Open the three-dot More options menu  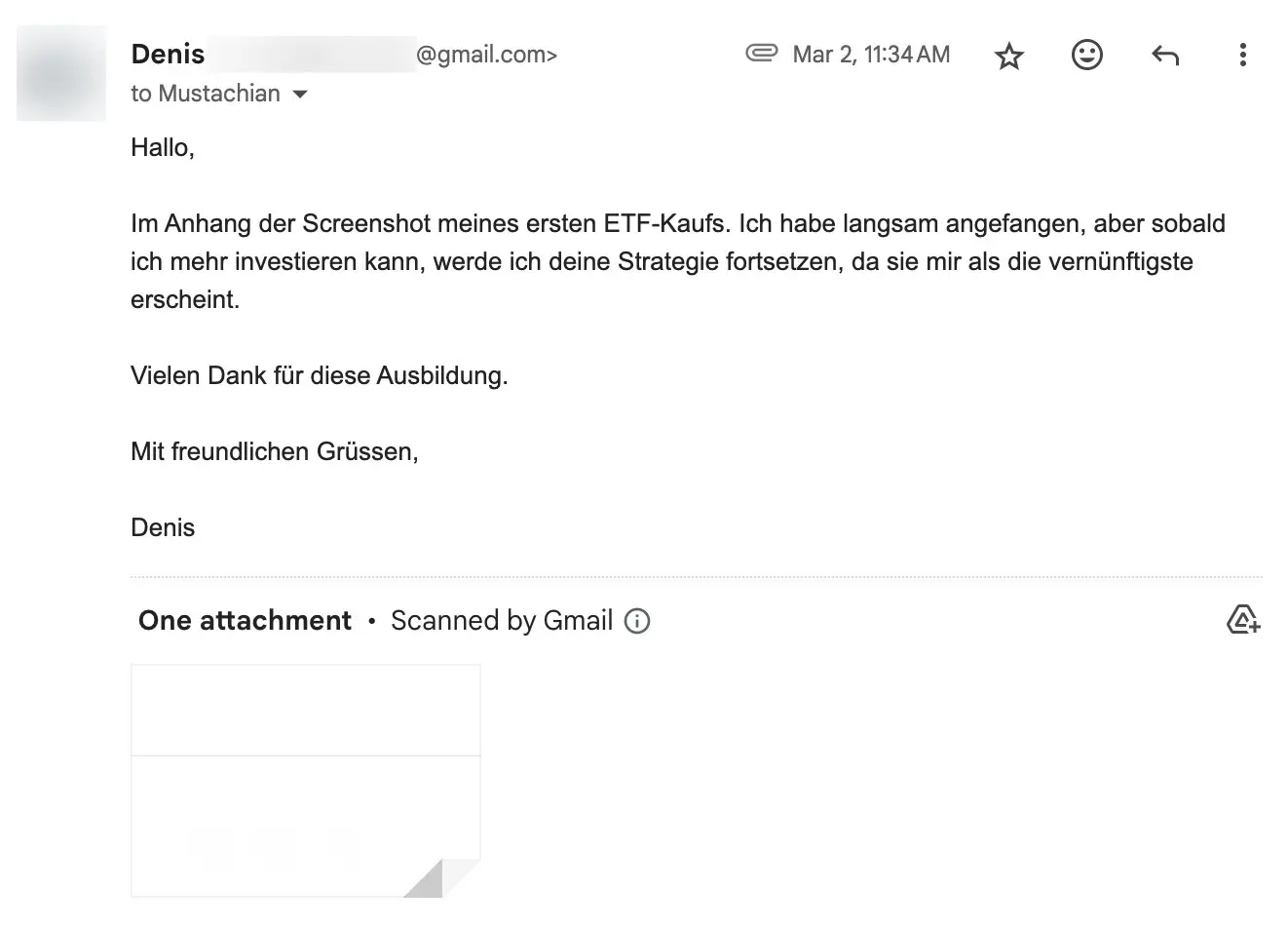coord(1242,55)
